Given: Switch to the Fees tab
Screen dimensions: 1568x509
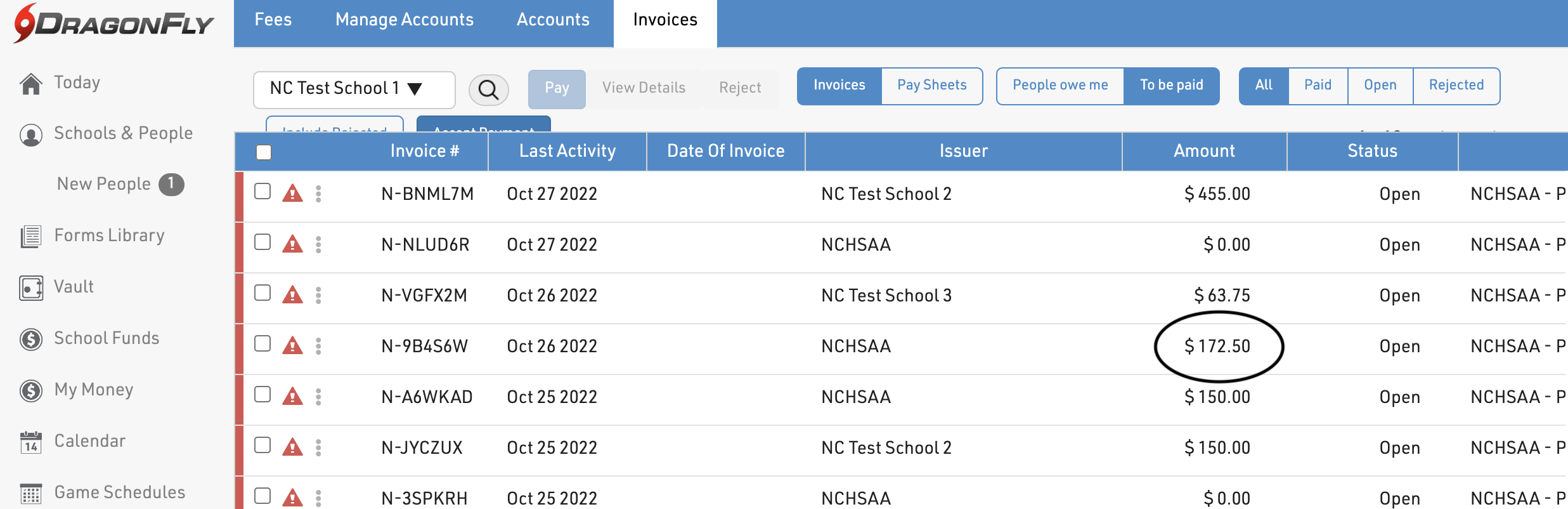Looking at the screenshot, I should point(273,20).
